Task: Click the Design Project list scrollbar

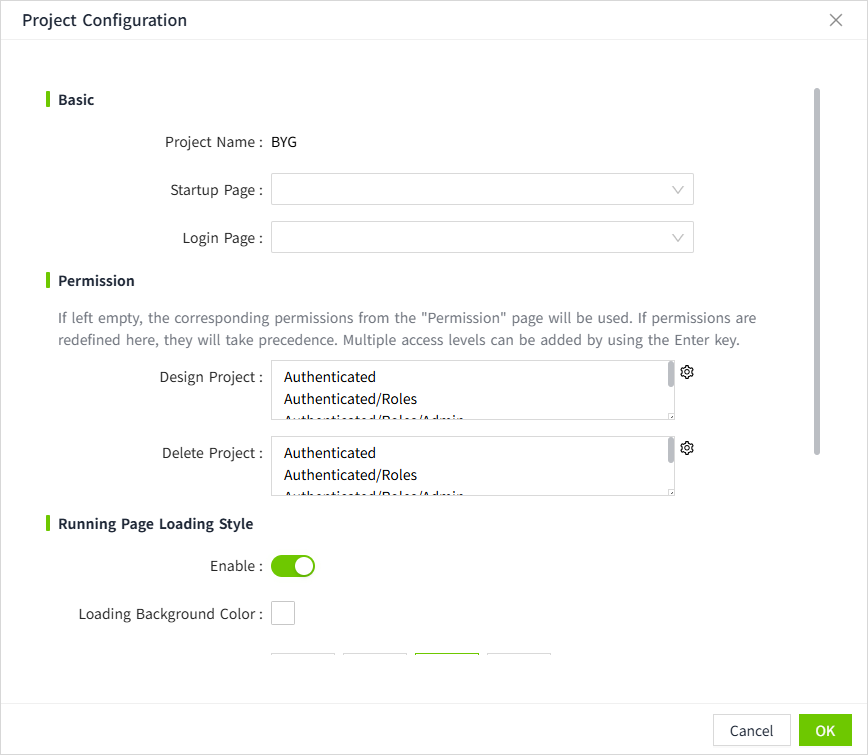Action: click(x=671, y=374)
